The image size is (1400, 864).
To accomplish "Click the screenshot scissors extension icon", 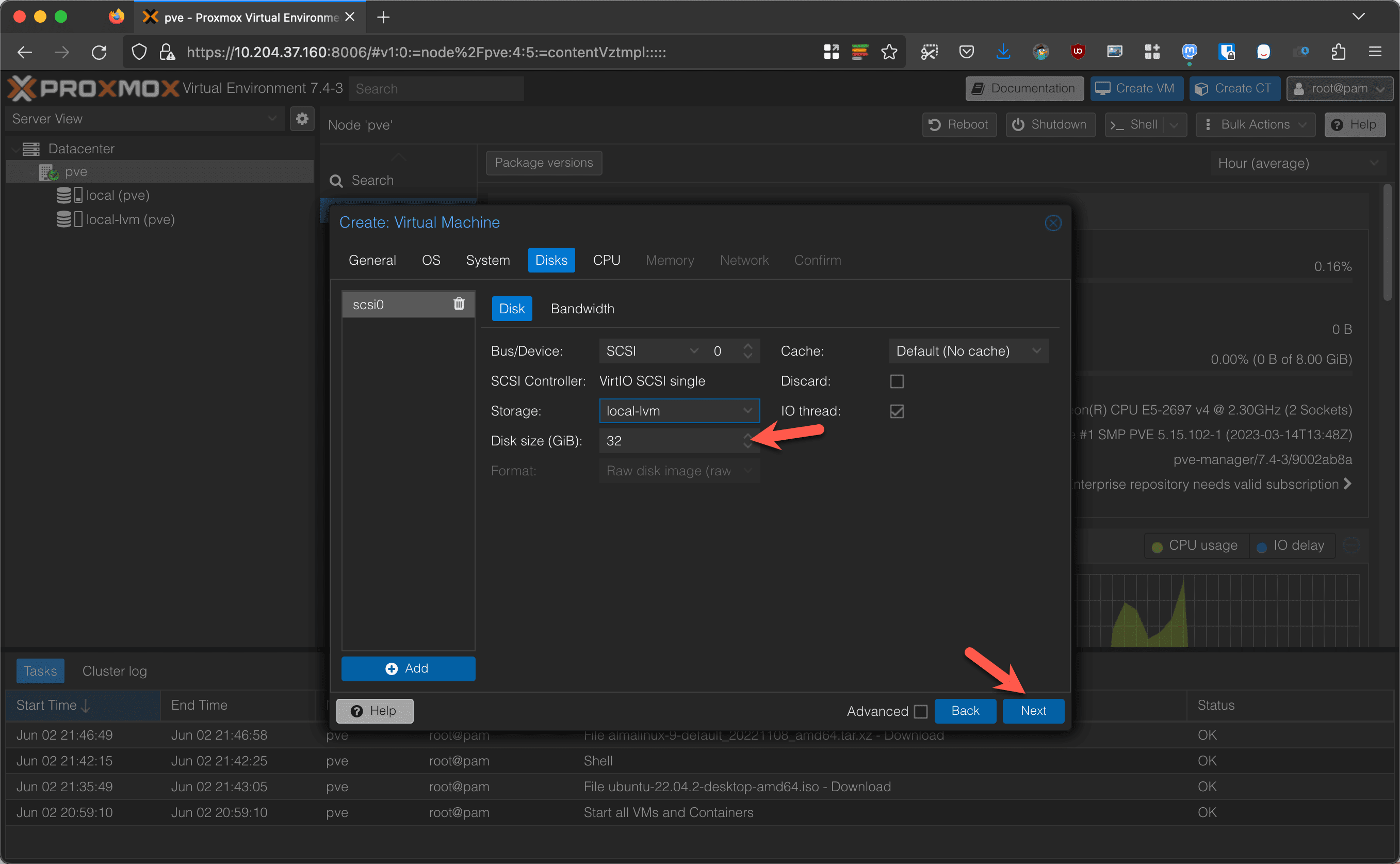I will coord(929,52).
